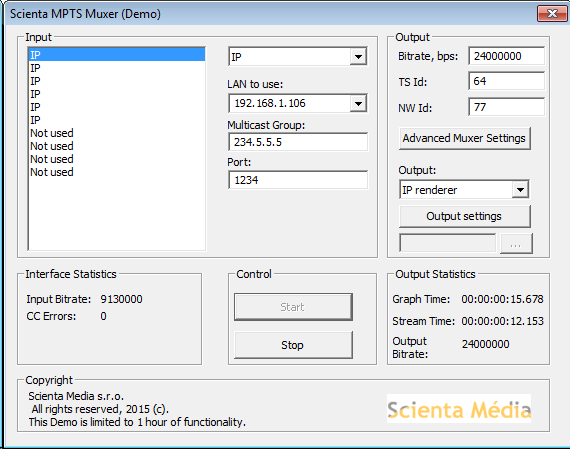
Task: Click the greyed-out Start button
Action: pyautogui.click(x=293, y=307)
